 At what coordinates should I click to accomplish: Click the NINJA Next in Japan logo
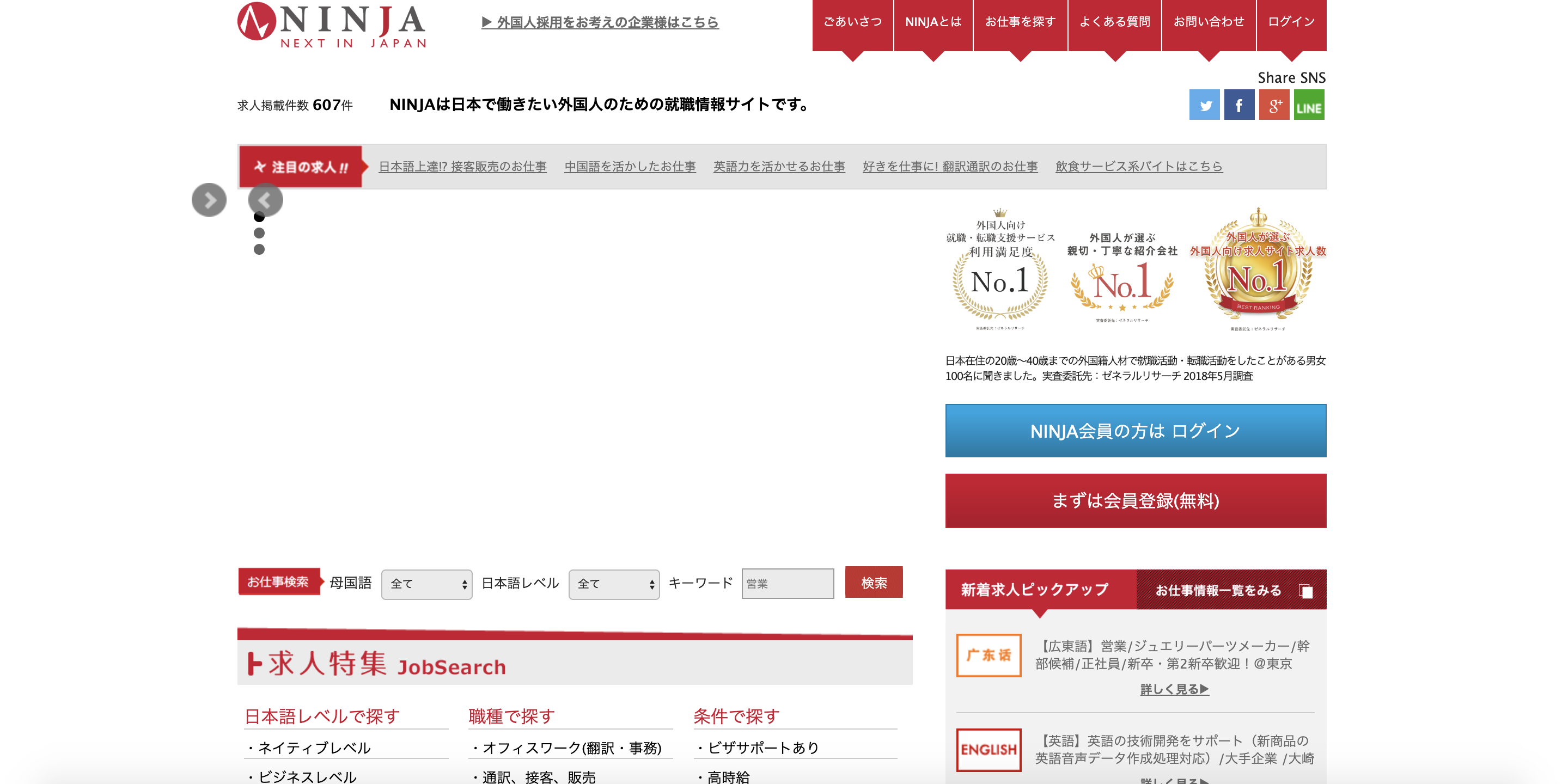pos(332,26)
